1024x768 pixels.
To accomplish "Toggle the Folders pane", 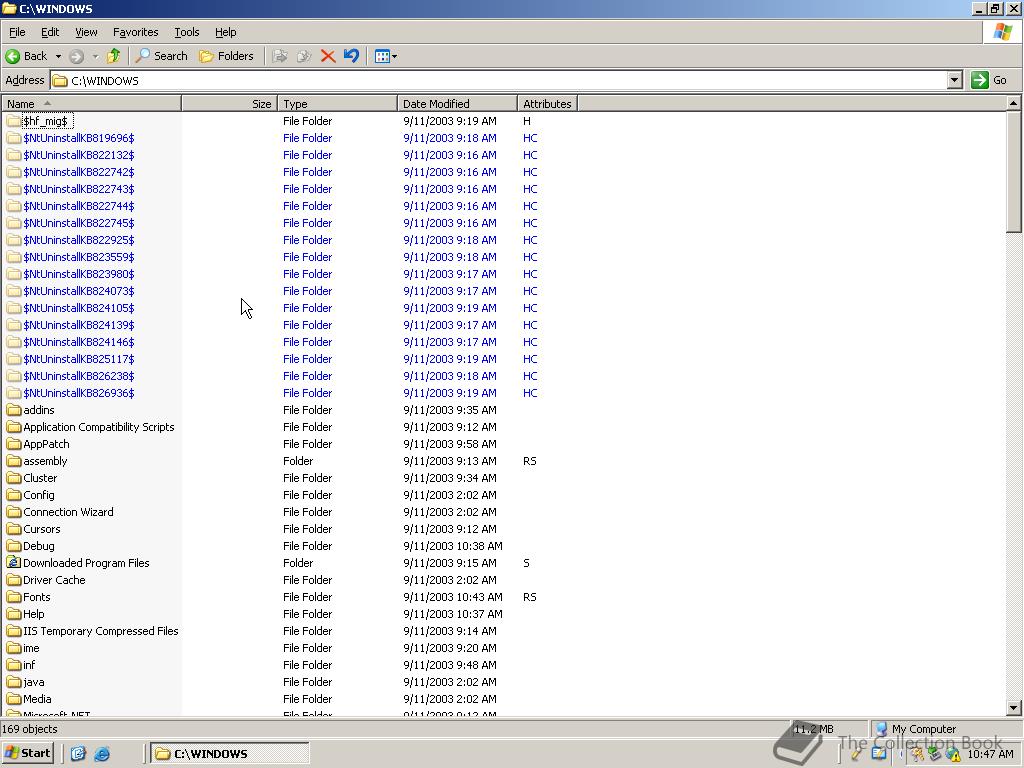I will [x=227, y=56].
